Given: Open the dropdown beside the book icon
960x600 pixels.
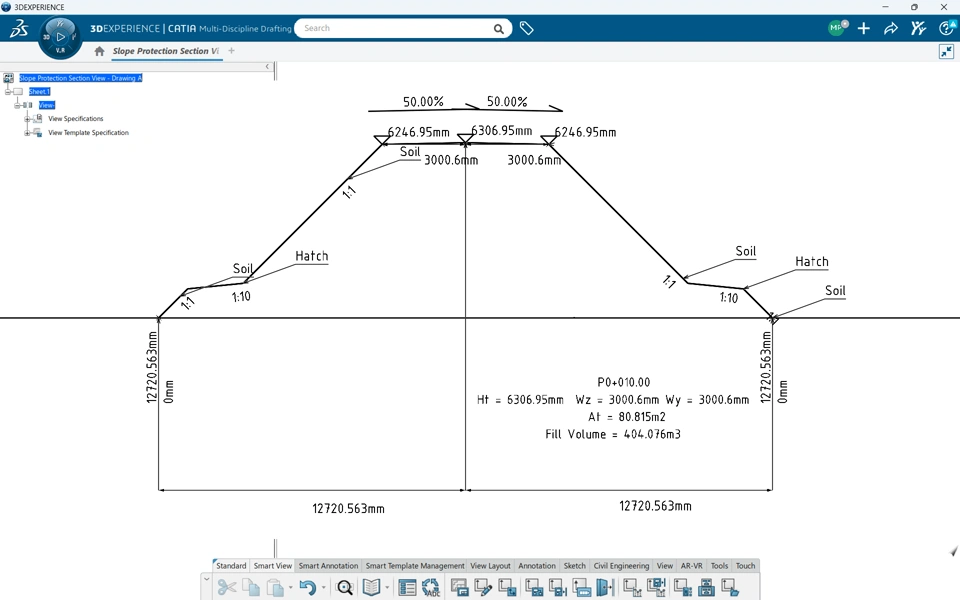Looking at the screenshot, I should click(387, 588).
